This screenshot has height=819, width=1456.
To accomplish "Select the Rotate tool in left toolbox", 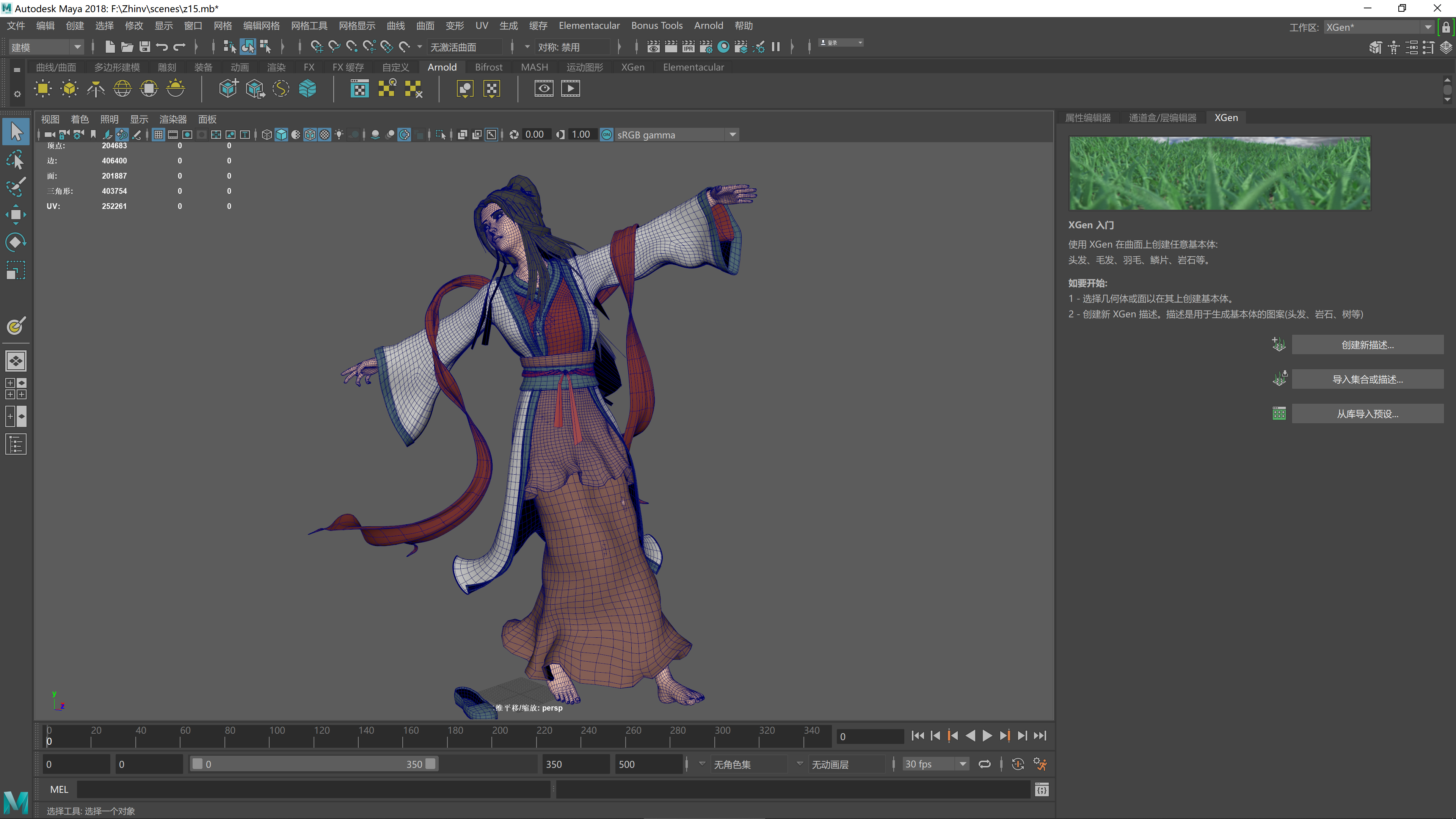I will [15, 243].
